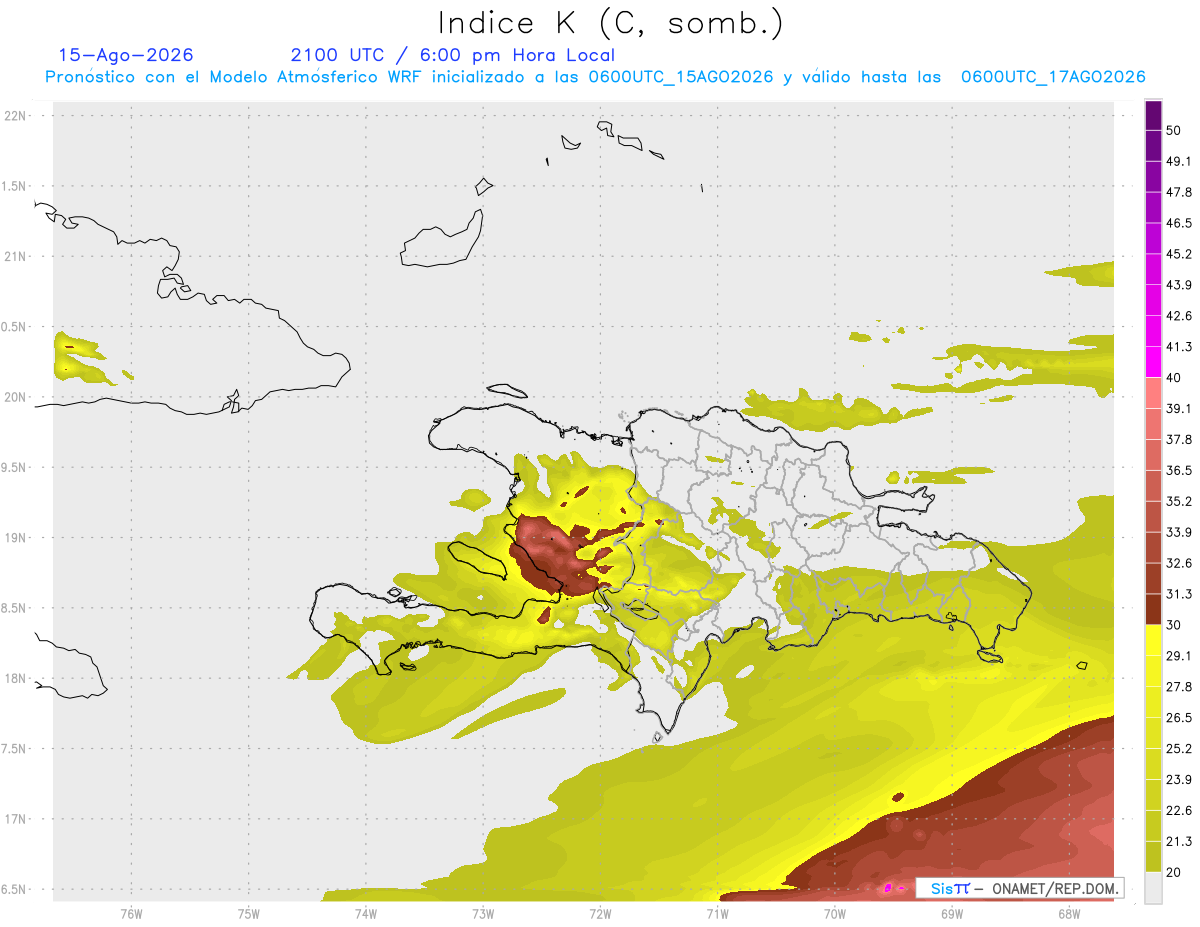
Task: Click the title 'Indice K (C, somb.)'
Action: (x=611, y=23)
